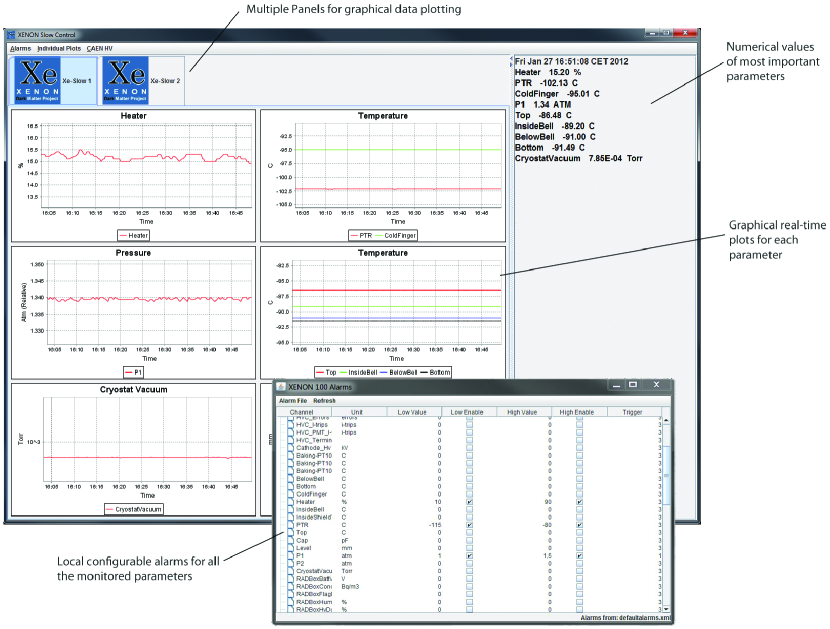Click the Java icon in alarms title bar
The width and height of the screenshot is (830, 629).
tap(282, 385)
